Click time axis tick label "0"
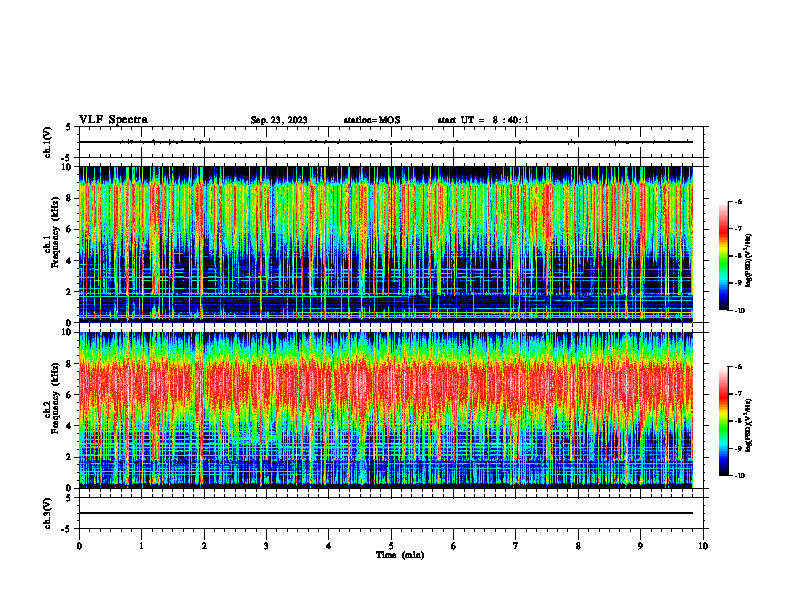The height and width of the screenshot is (612, 792). [79, 546]
